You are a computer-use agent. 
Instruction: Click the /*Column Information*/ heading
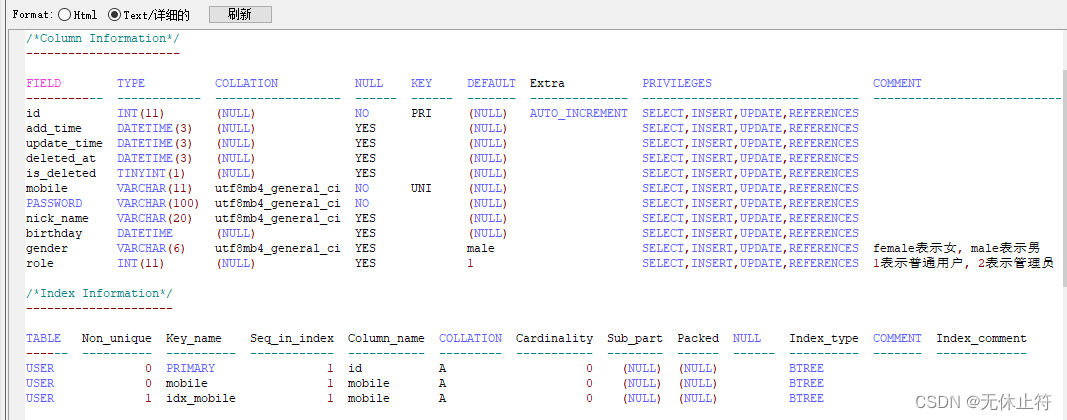coord(103,38)
